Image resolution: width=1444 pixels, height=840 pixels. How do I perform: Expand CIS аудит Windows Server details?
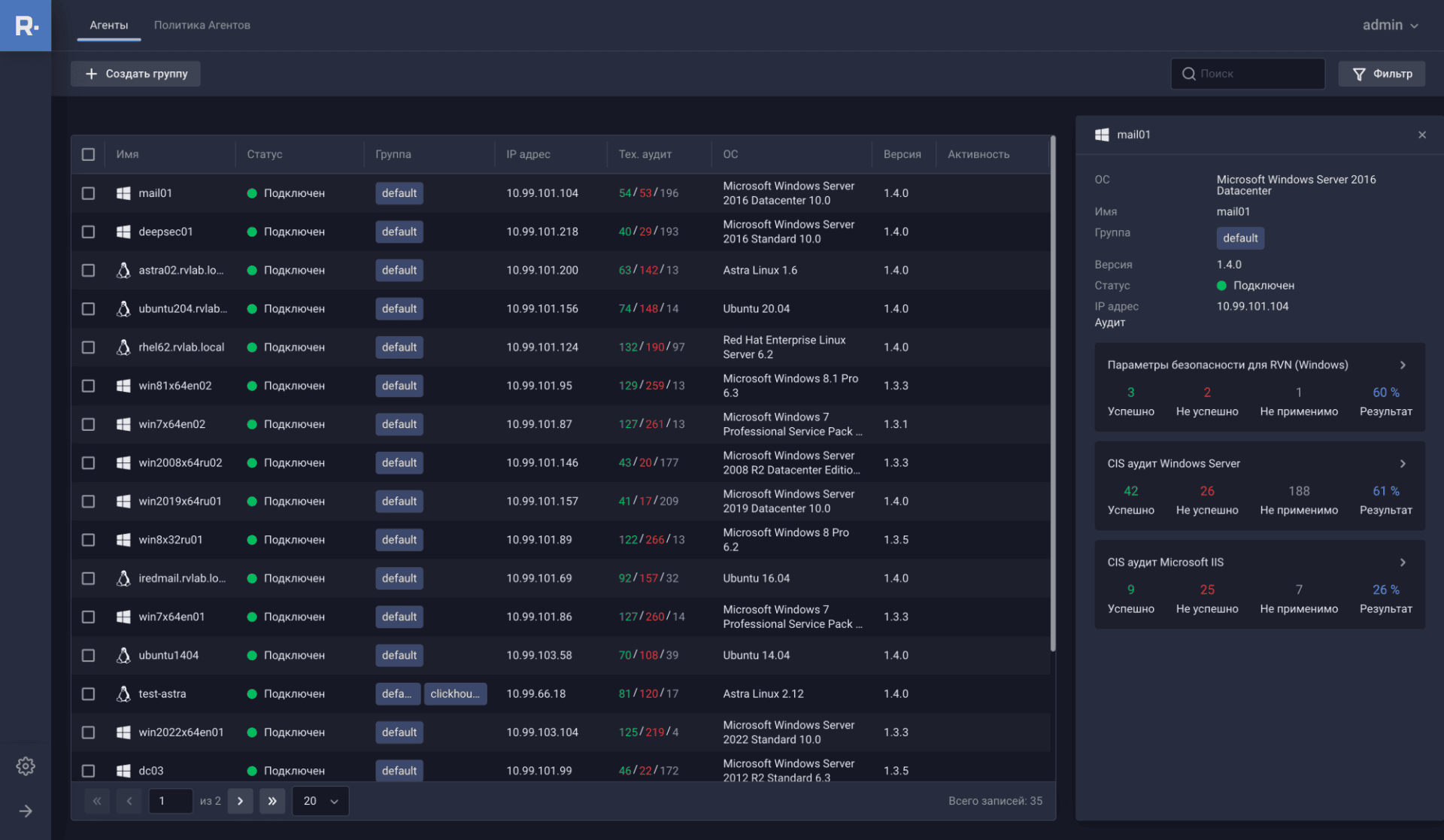1402,464
